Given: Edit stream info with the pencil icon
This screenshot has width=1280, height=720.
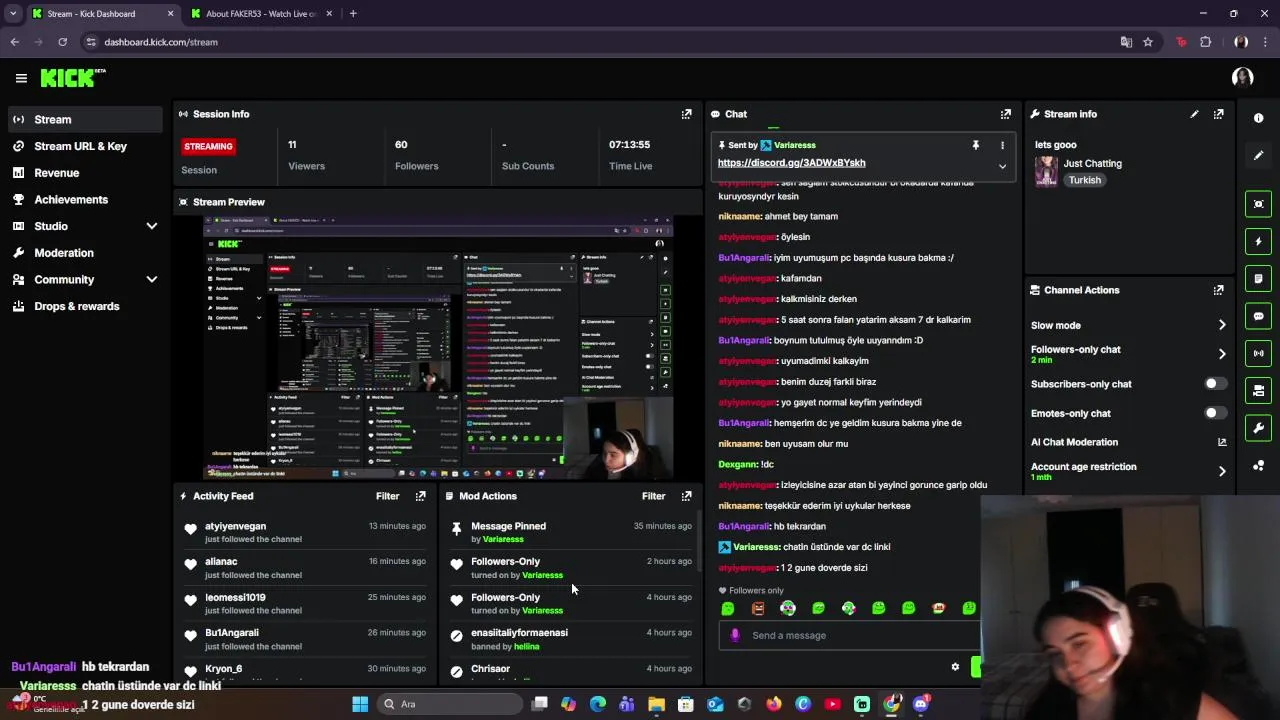Looking at the screenshot, I should pyautogui.click(x=1194, y=114).
